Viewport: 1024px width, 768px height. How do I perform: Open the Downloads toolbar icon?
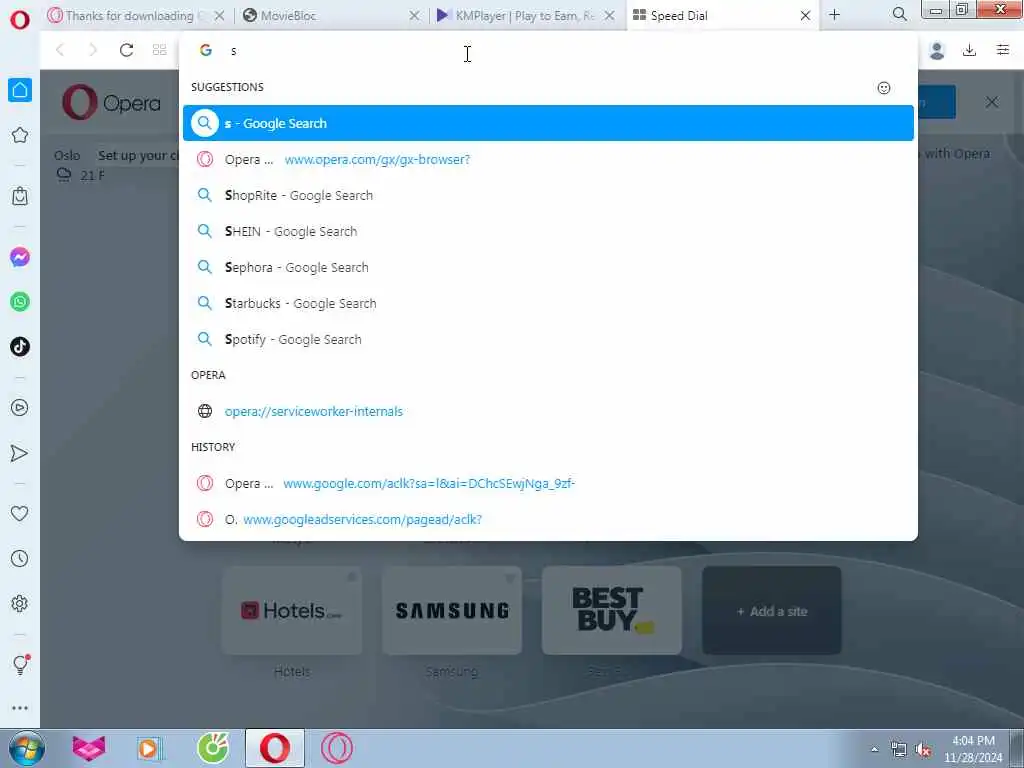click(x=970, y=50)
